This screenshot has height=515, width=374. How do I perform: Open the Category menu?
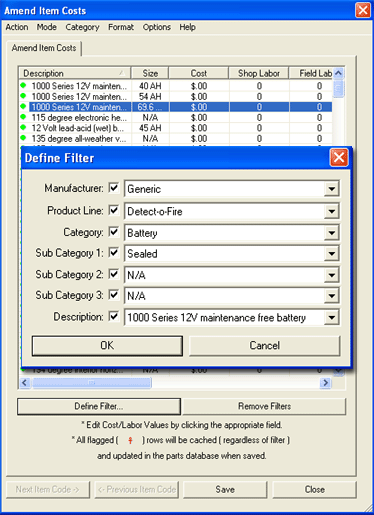coord(82,27)
